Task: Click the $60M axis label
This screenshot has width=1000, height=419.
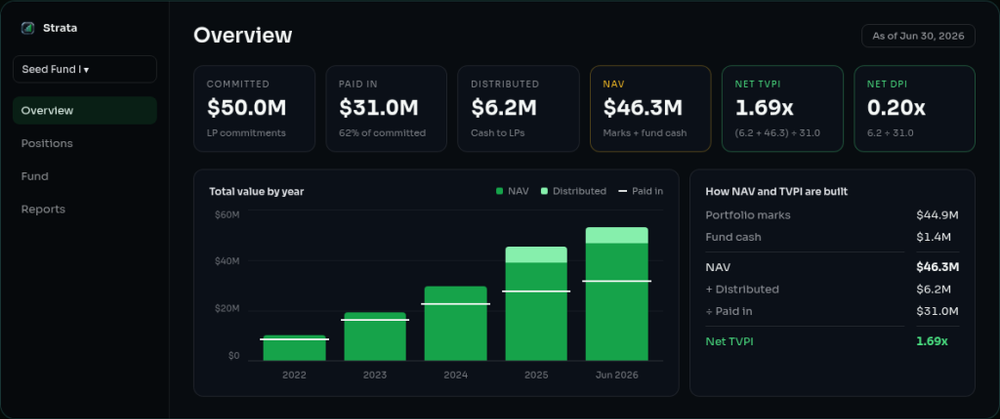Action: pyautogui.click(x=228, y=214)
